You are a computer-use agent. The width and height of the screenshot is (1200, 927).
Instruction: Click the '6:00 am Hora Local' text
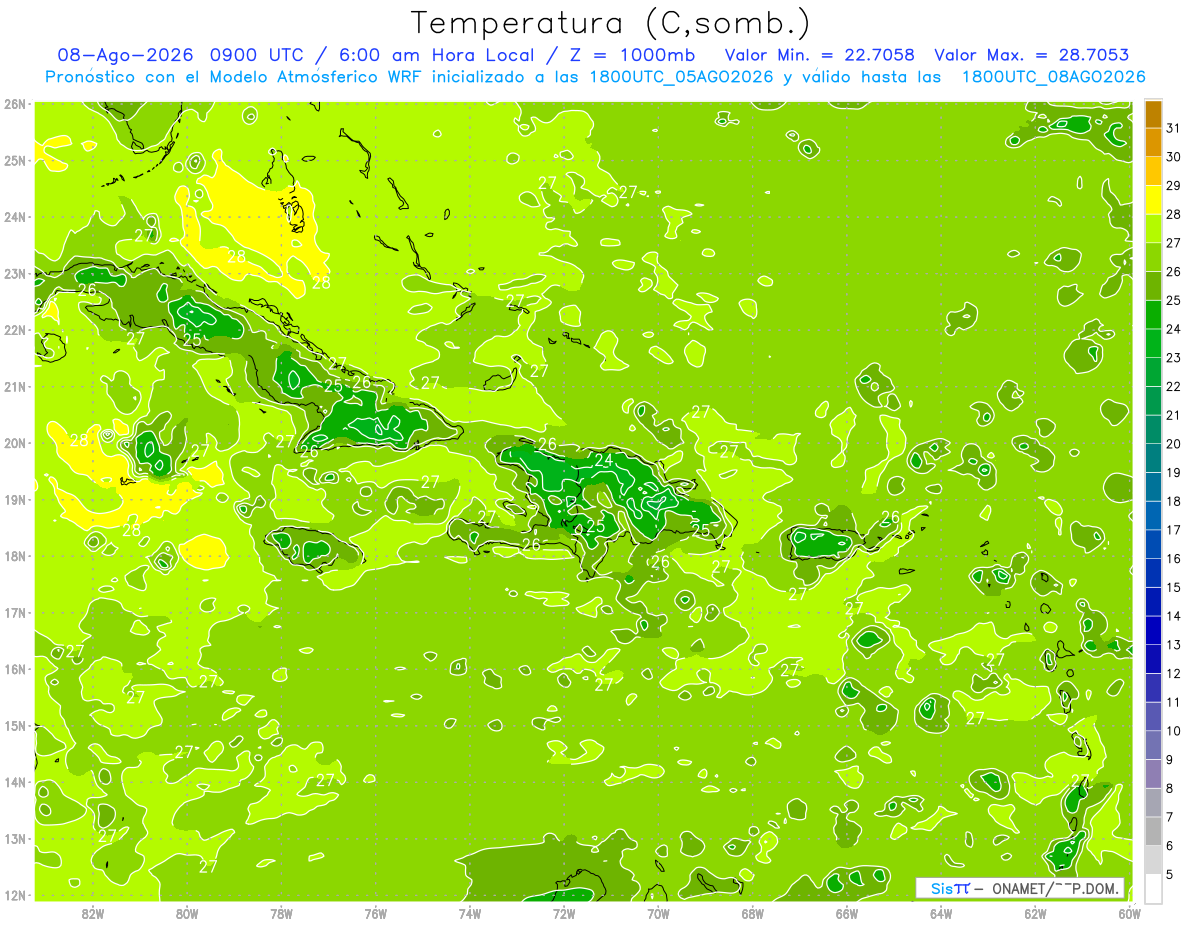(436, 55)
